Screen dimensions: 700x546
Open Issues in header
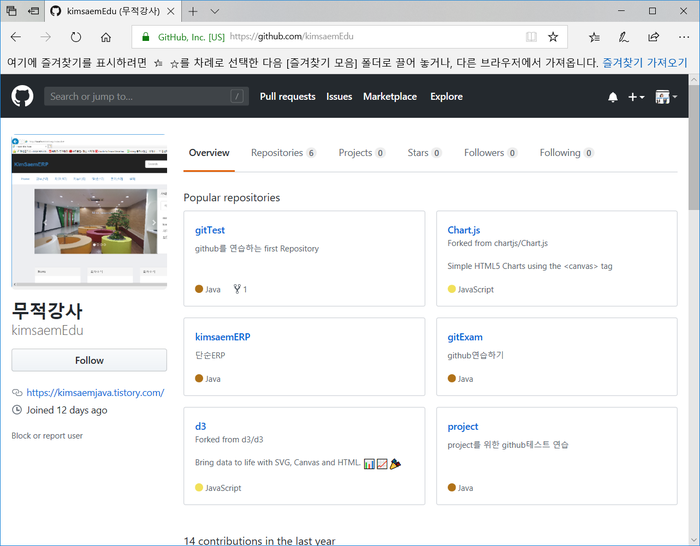click(339, 96)
